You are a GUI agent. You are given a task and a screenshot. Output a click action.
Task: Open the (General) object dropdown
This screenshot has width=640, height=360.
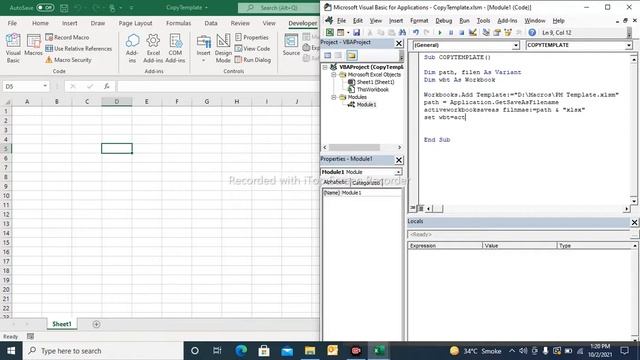point(516,45)
